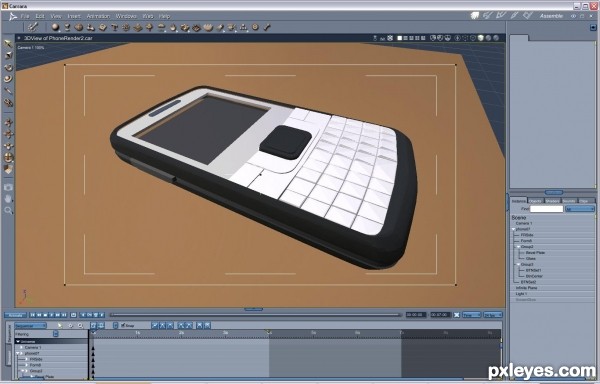This screenshot has height=384, width=600.
Task: Click the current time 00:00:00 field
Action: click(416, 315)
